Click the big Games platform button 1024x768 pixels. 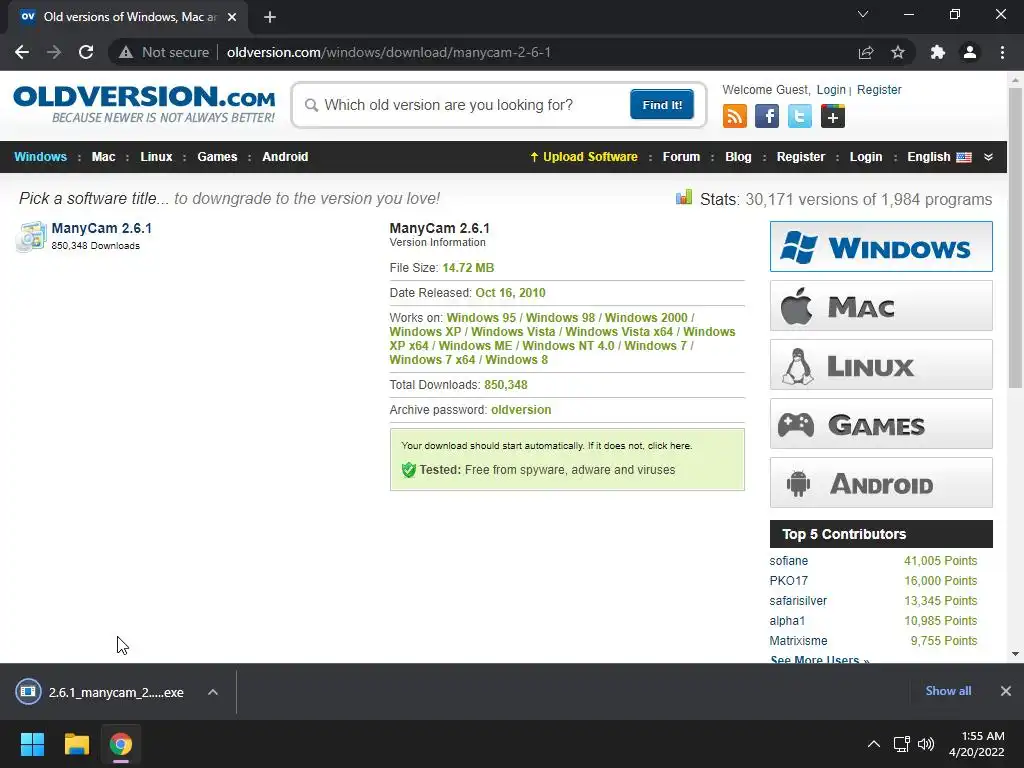point(881,424)
